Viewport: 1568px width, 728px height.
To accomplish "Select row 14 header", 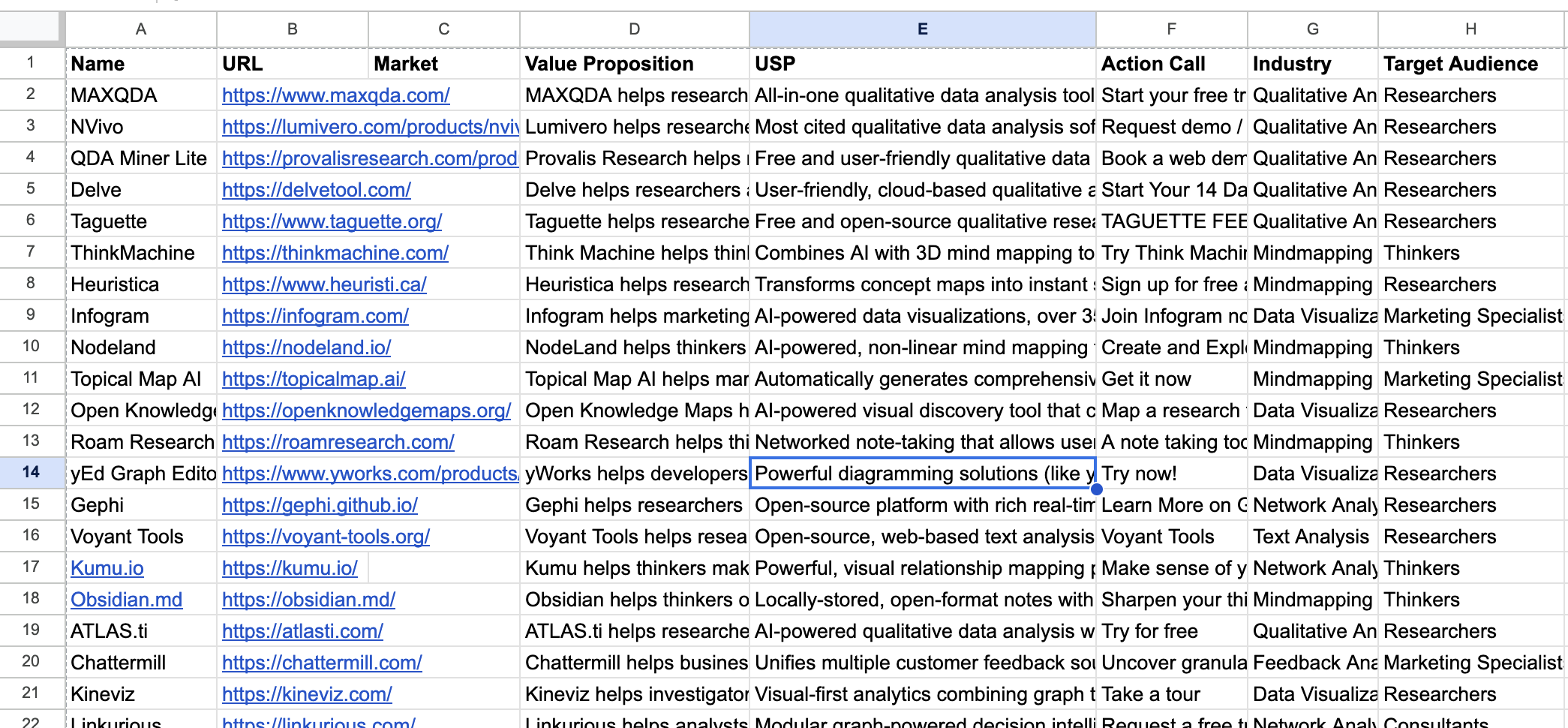I will (31, 472).
